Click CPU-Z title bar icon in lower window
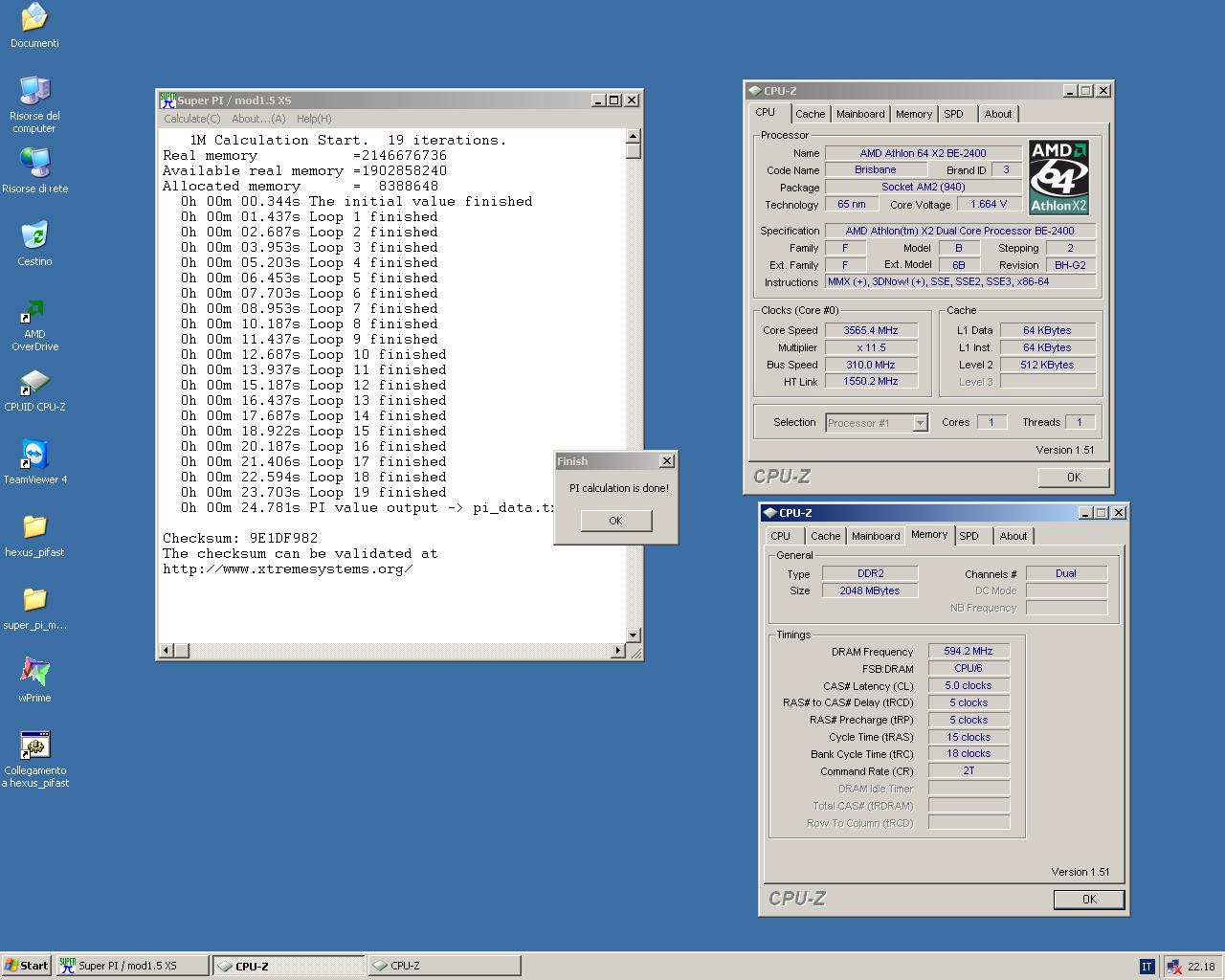This screenshot has width=1225, height=980. 769,513
